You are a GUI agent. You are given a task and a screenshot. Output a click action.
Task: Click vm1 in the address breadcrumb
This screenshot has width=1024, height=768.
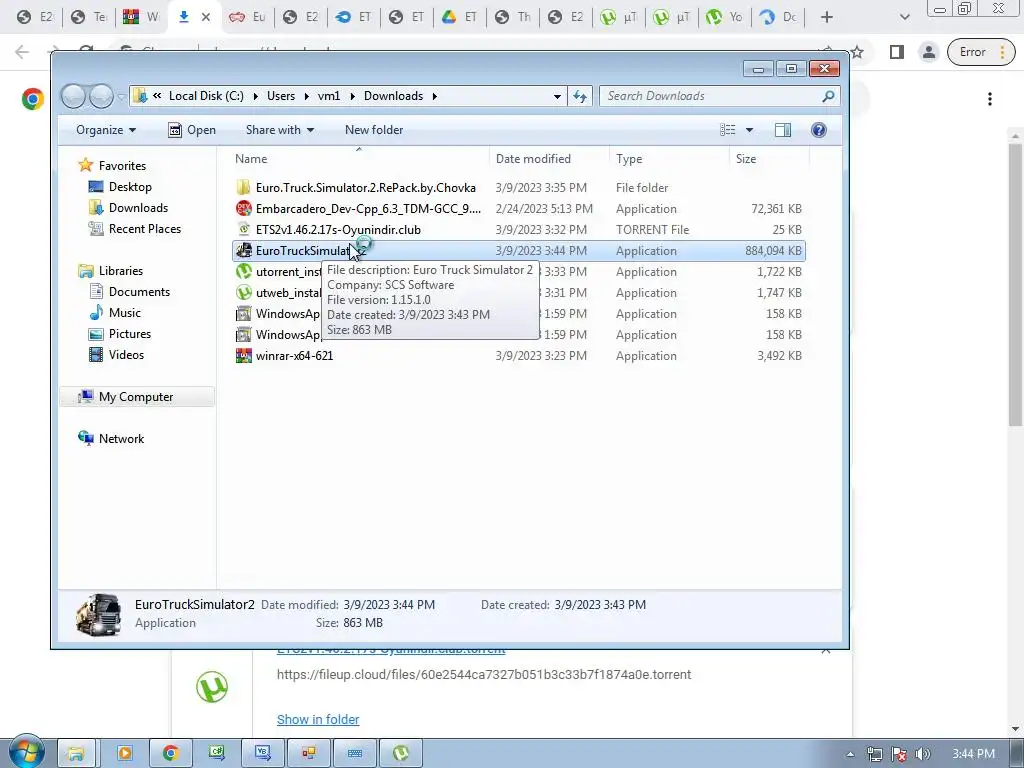328,96
